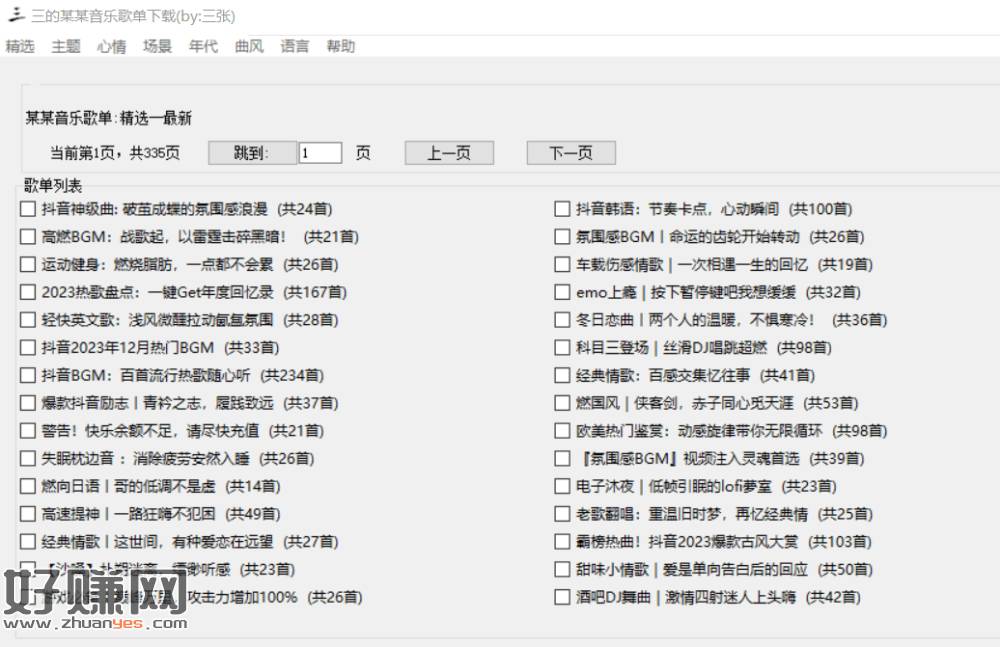
Task: Enable the 经典情歌：百感交集忆往事 checkbox
Action: click(562, 375)
